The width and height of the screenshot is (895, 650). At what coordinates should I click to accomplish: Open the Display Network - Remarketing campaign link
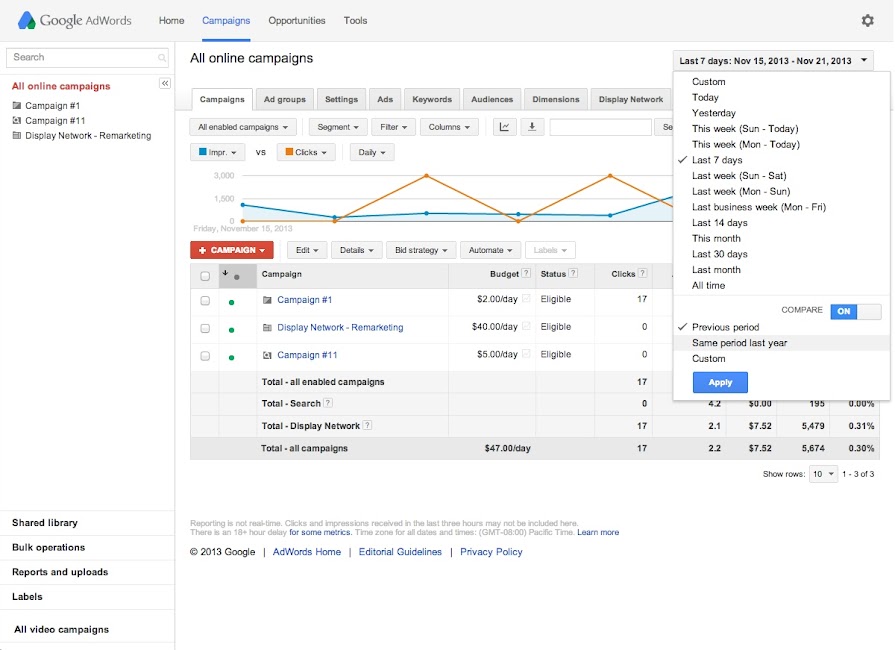click(x=340, y=327)
